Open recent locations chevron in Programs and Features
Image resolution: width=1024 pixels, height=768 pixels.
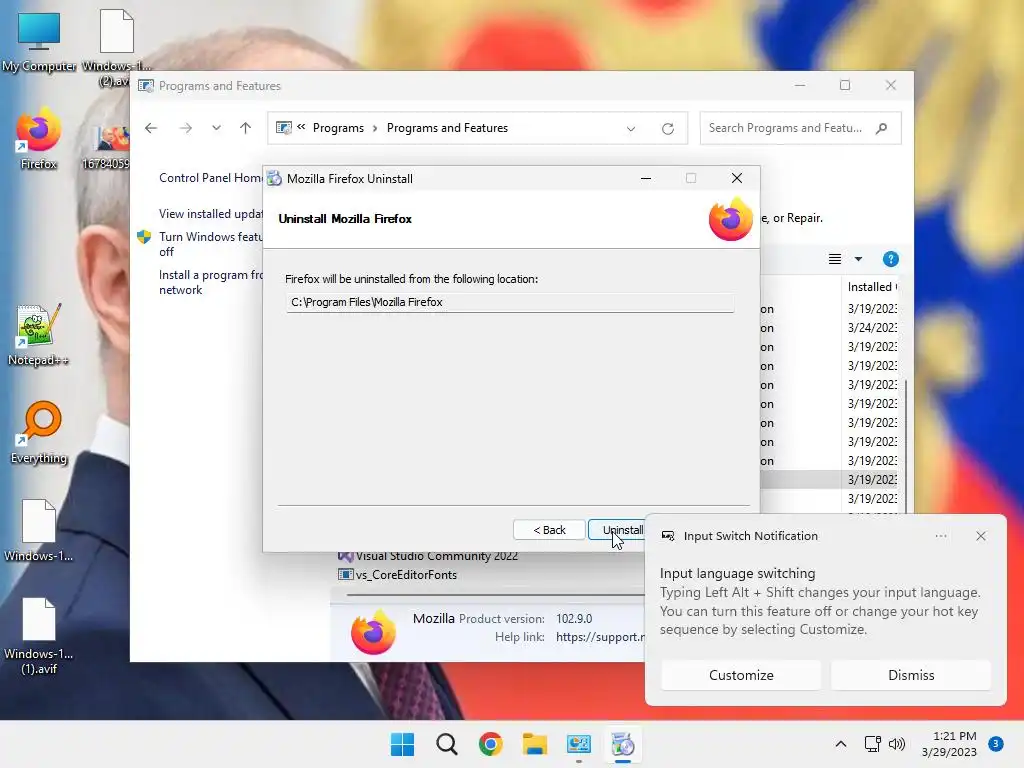click(216, 128)
